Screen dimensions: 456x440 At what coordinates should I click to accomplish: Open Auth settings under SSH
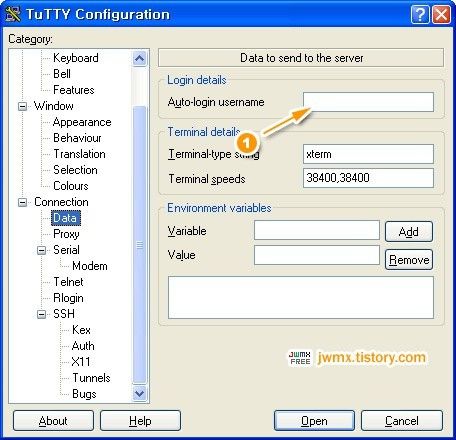(x=83, y=346)
